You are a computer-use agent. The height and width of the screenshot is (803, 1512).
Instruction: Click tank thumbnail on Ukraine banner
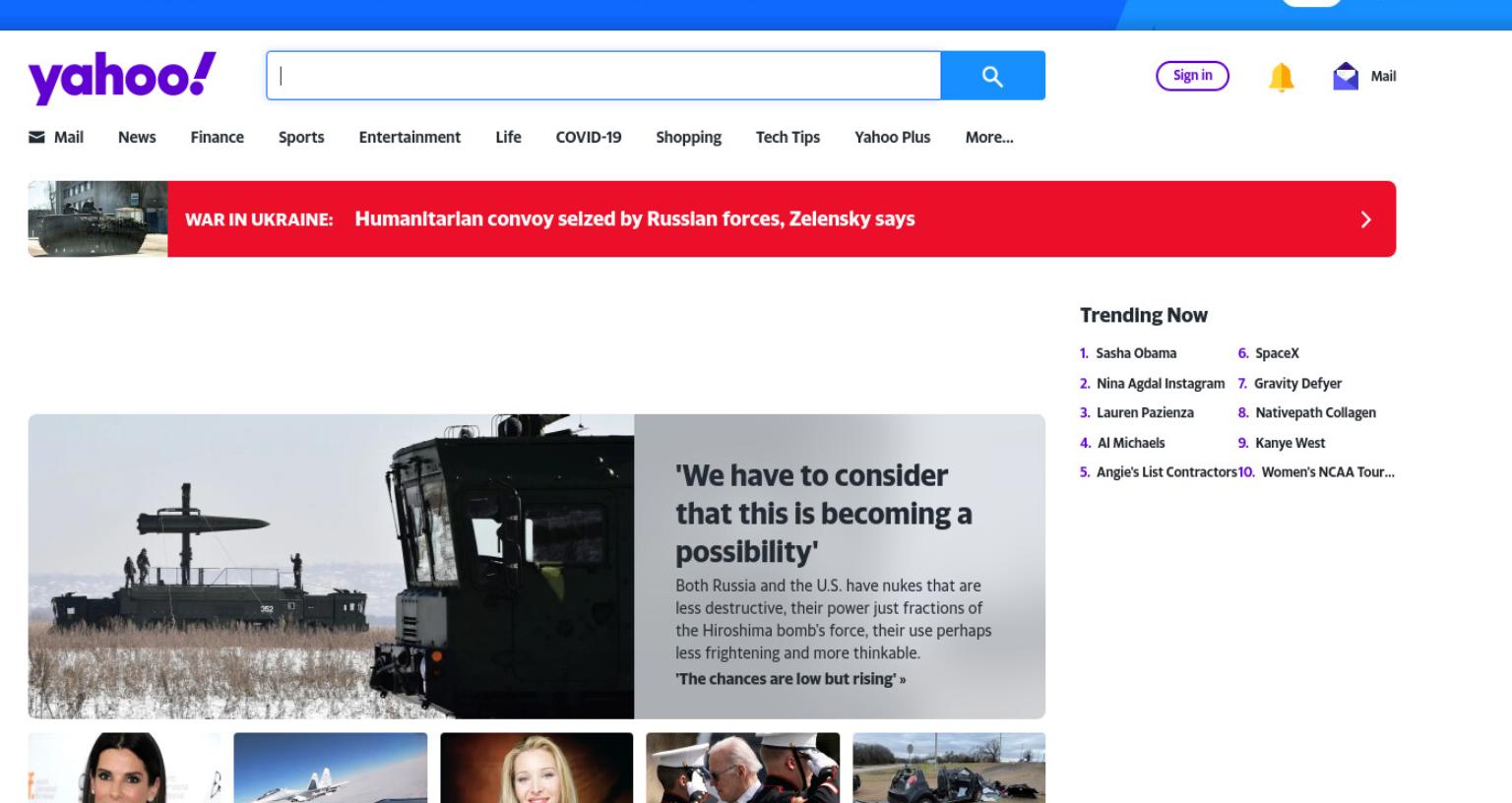[97, 218]
